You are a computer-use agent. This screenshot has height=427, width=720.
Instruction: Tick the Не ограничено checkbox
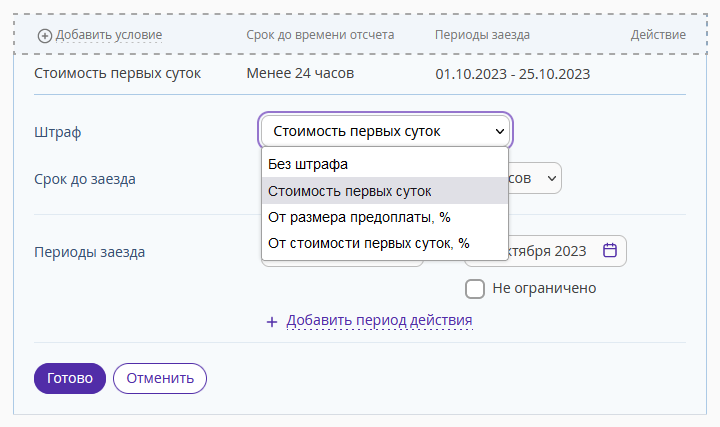[x=475, y=289]
